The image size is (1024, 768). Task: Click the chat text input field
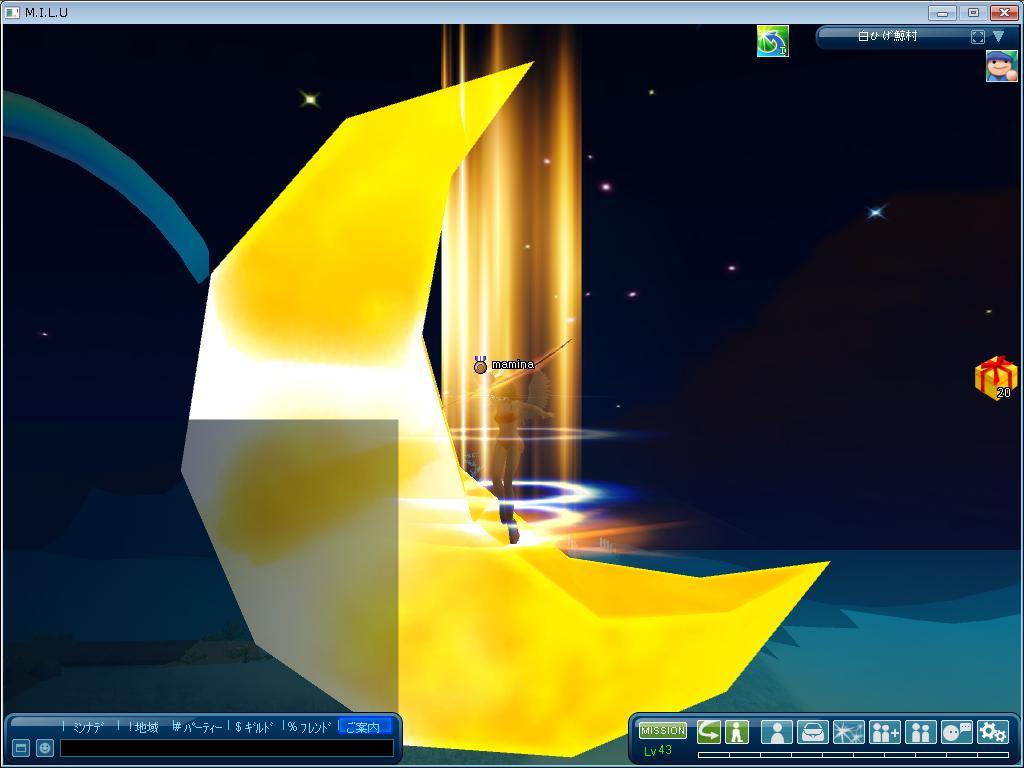click(226, 748)
